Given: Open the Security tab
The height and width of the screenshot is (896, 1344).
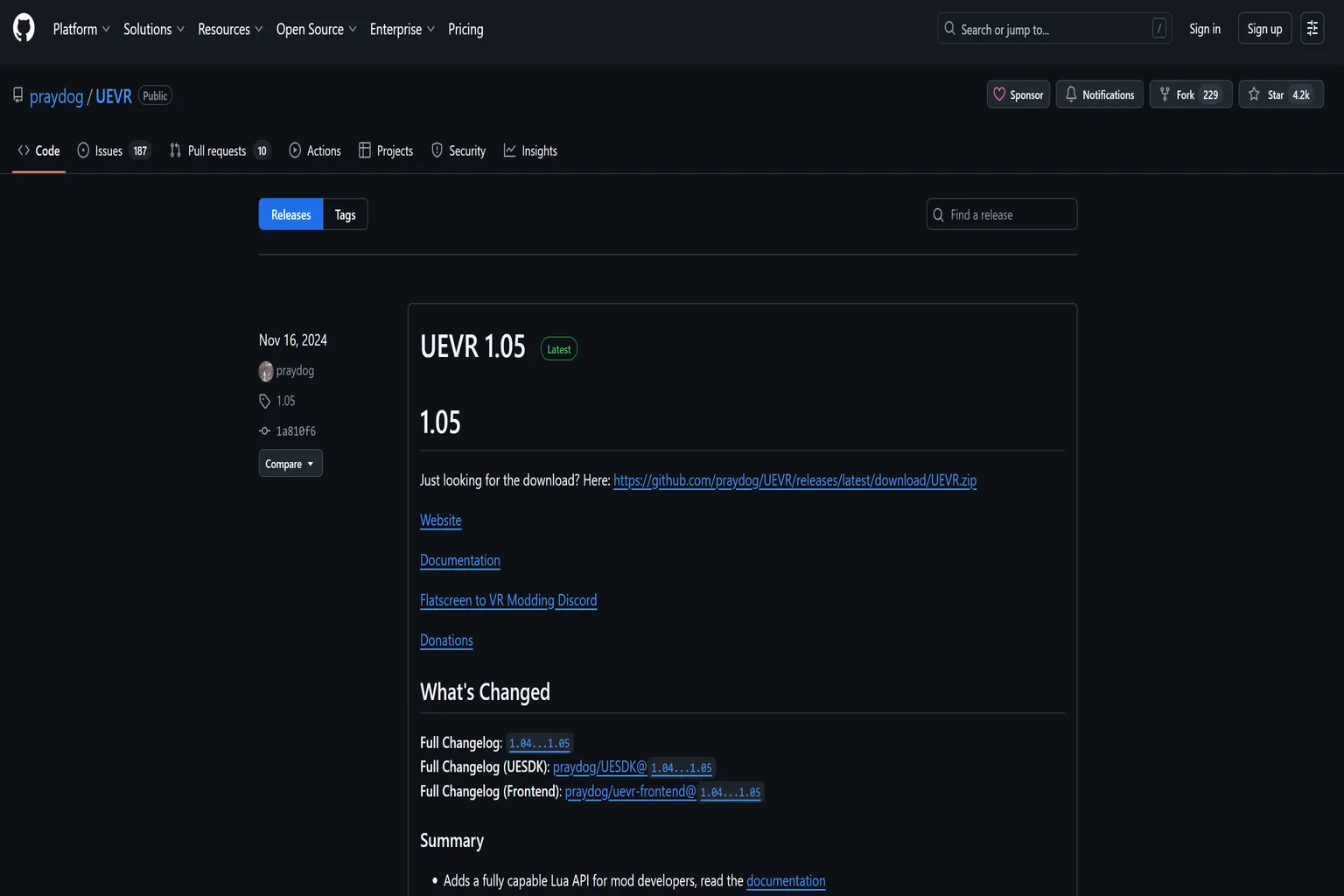Looking at the screenshot, I should pos(458,150).
